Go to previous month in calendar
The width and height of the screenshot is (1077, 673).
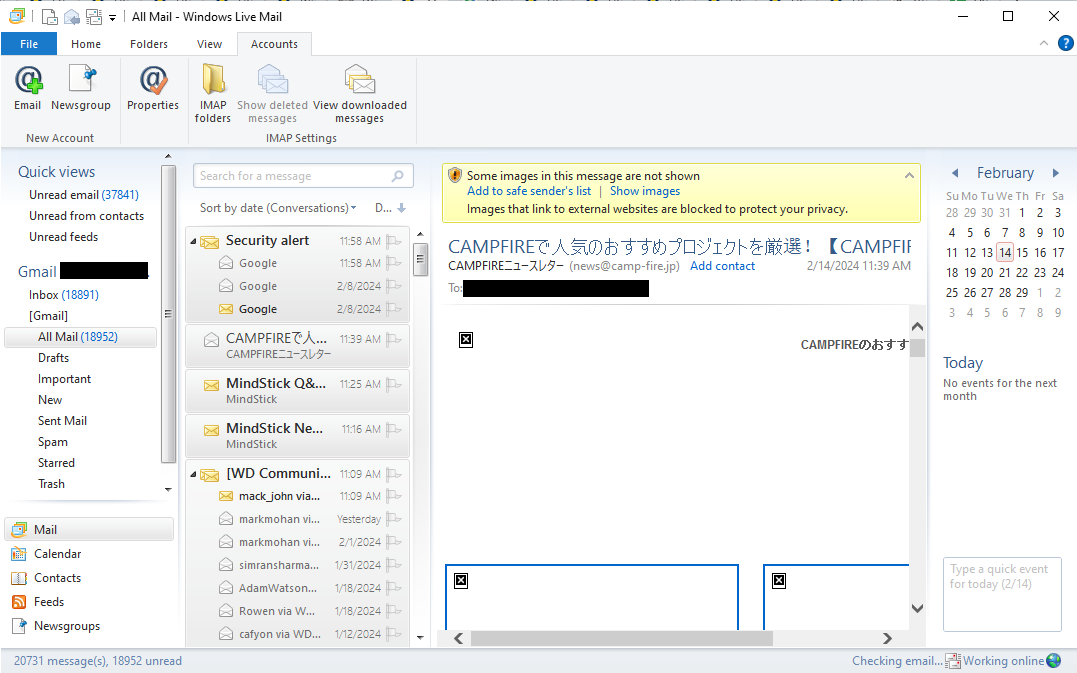pos(955,173)
